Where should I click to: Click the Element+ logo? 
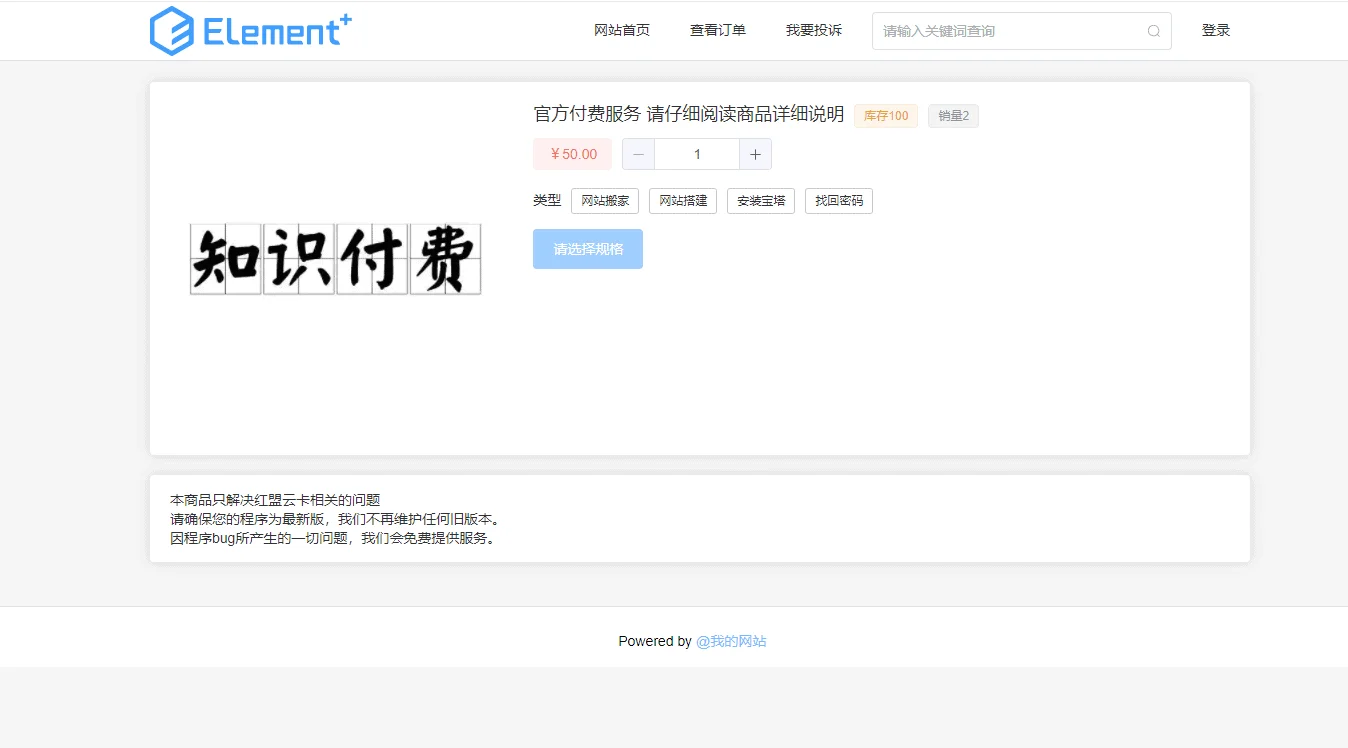point(250,30)
